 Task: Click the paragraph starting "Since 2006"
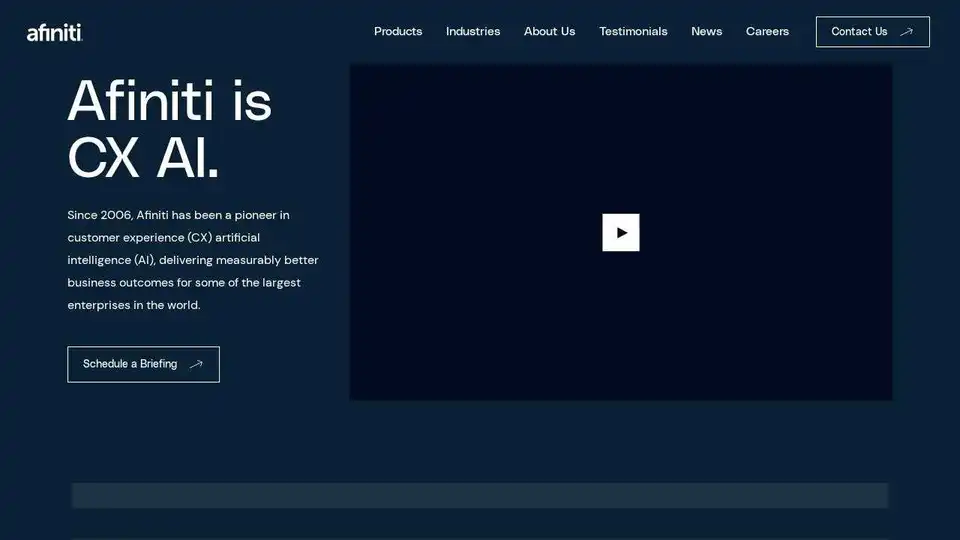[193, 260]
